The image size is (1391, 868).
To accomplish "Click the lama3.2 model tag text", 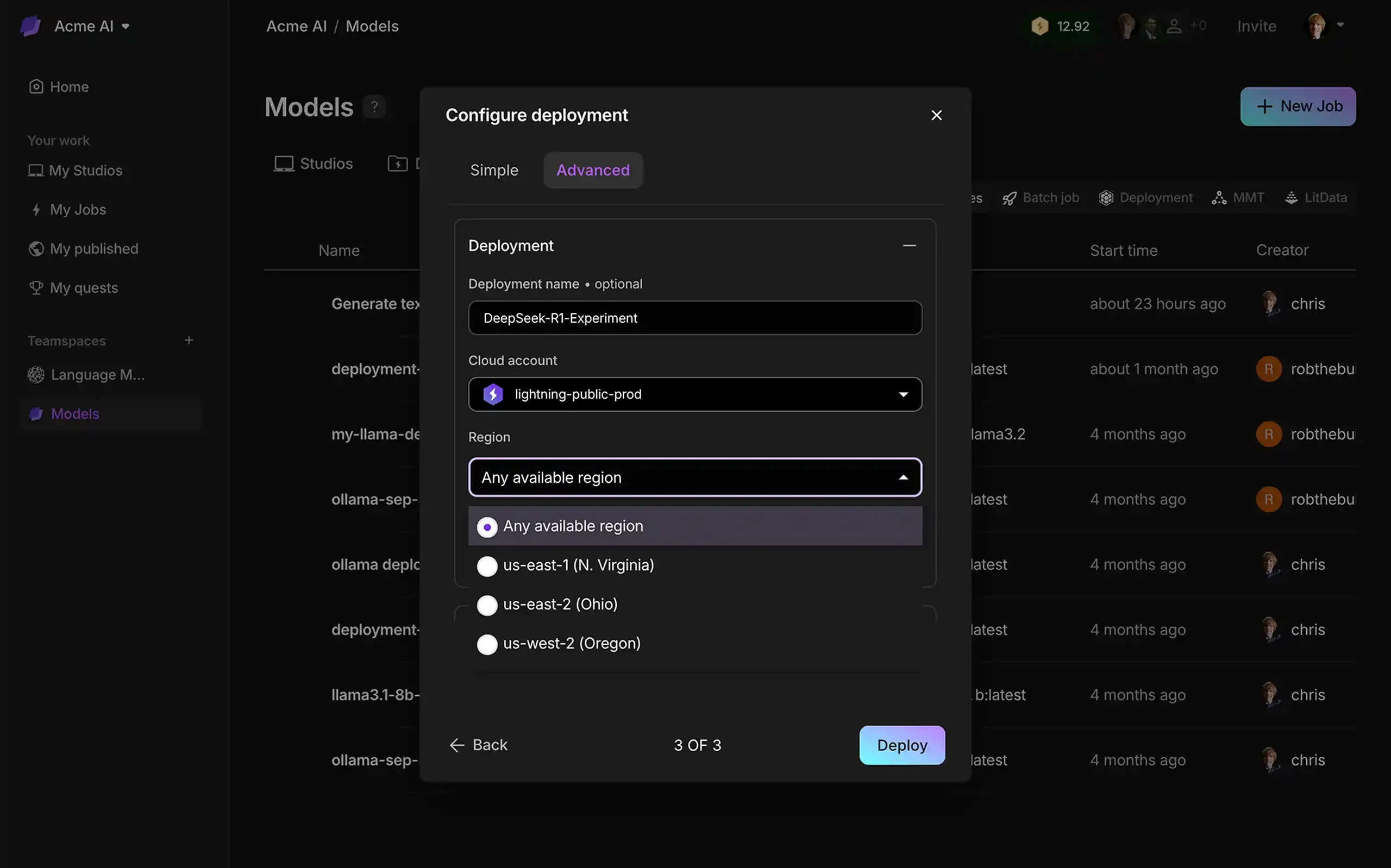I will coord(998,434).
